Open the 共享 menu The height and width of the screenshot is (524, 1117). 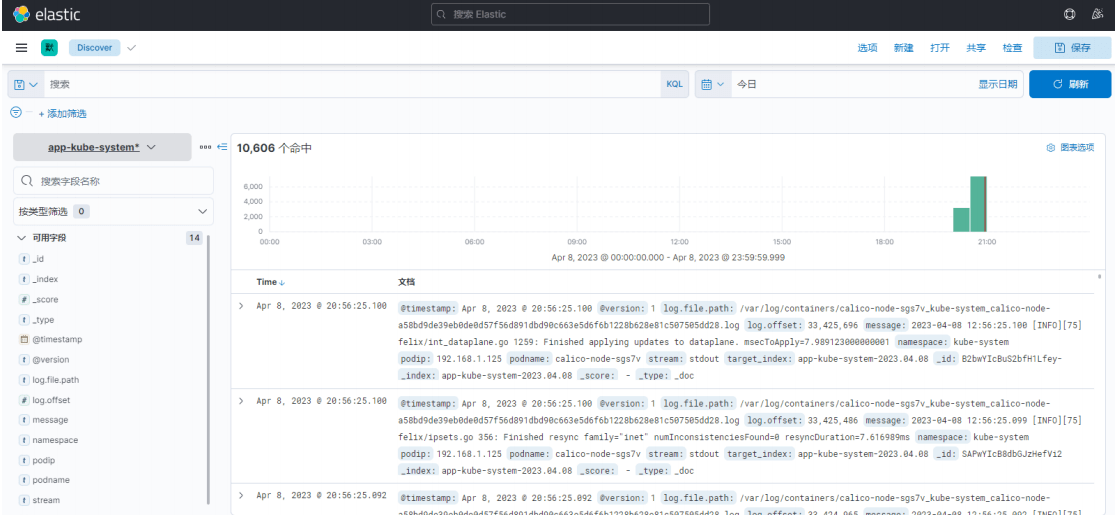pyautogui.click(x=975, y=48)
